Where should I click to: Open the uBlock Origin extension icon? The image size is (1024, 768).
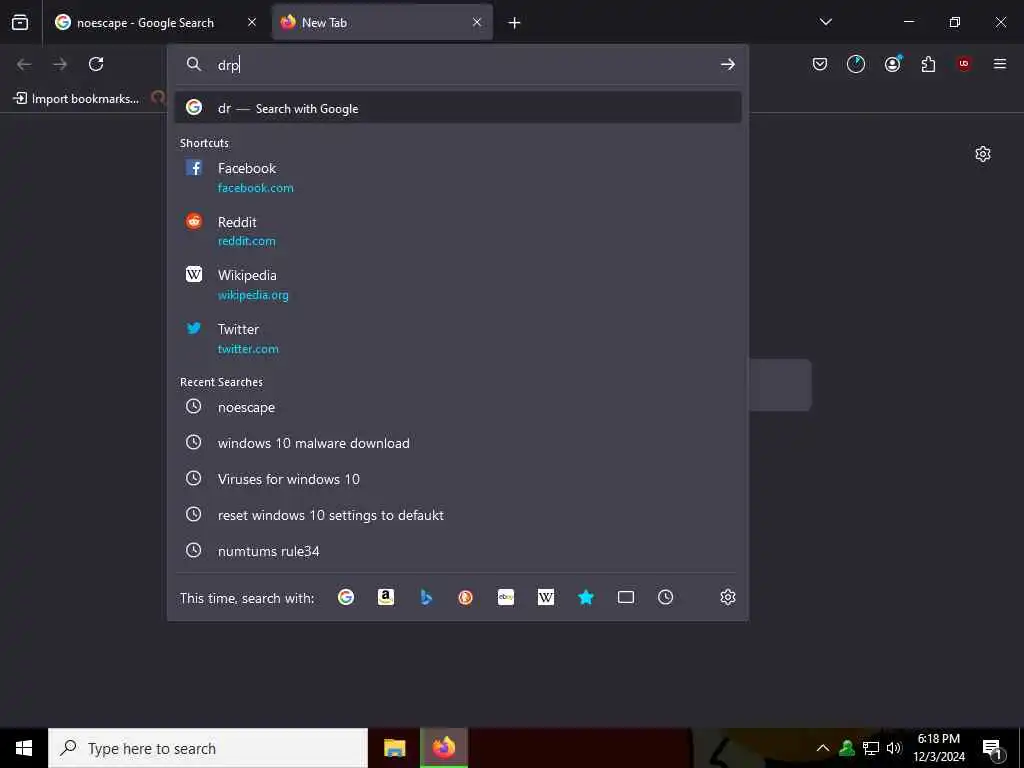coord(964,64)
